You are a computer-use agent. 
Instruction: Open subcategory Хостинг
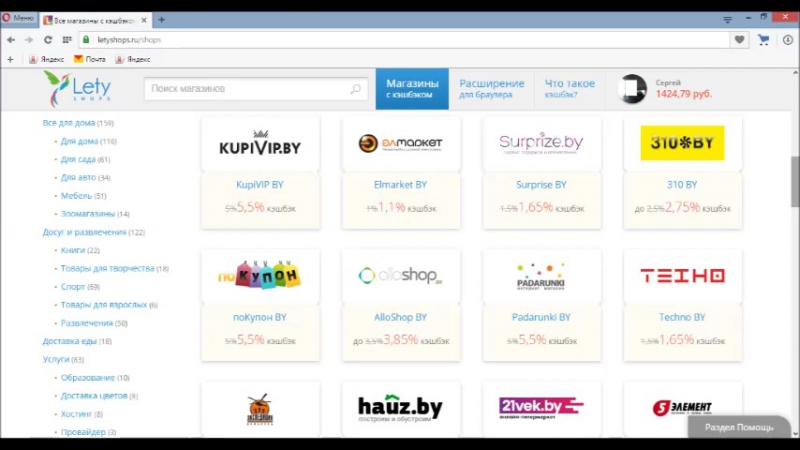tap(76, 414)
